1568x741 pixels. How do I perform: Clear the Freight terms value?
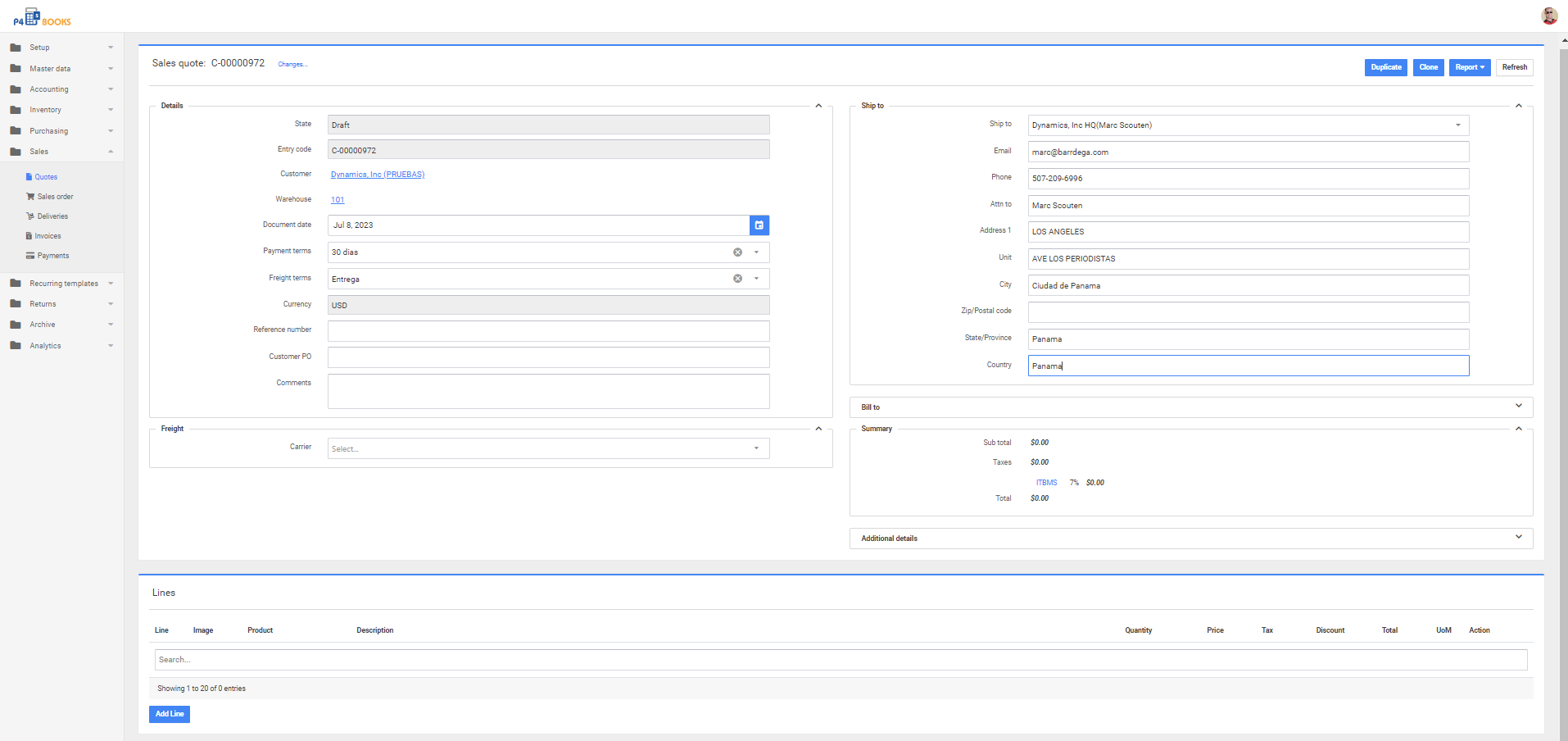[737, 279]
